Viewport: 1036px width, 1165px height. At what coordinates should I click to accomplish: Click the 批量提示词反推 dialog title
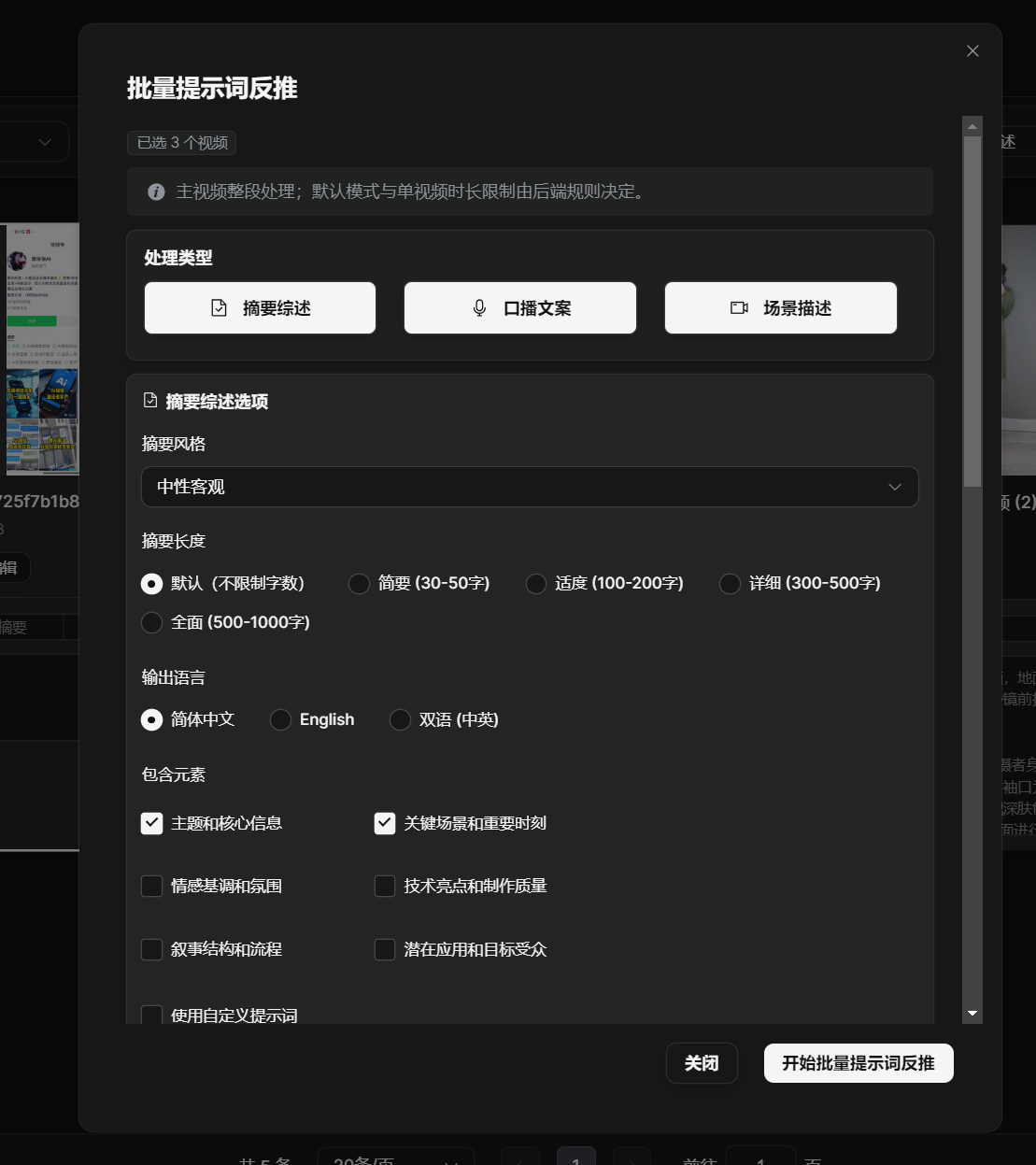pyautogui.click(x=212, y=89)
